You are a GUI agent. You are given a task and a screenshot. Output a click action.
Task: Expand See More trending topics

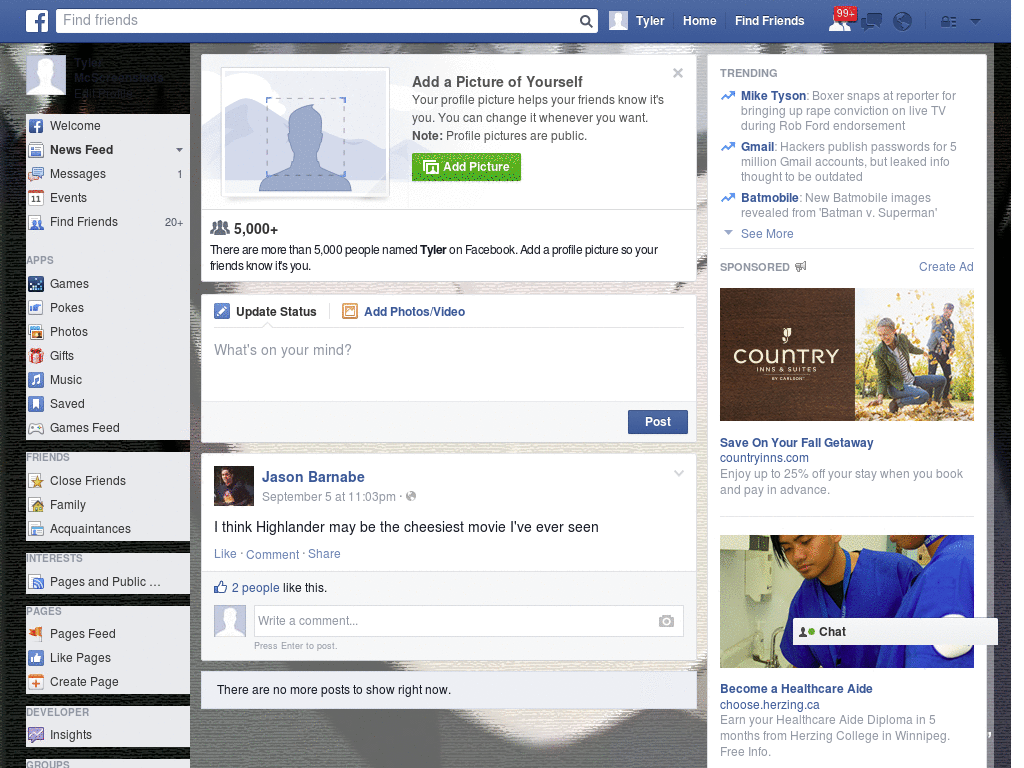pyautogui.click(x=767, y=234)
